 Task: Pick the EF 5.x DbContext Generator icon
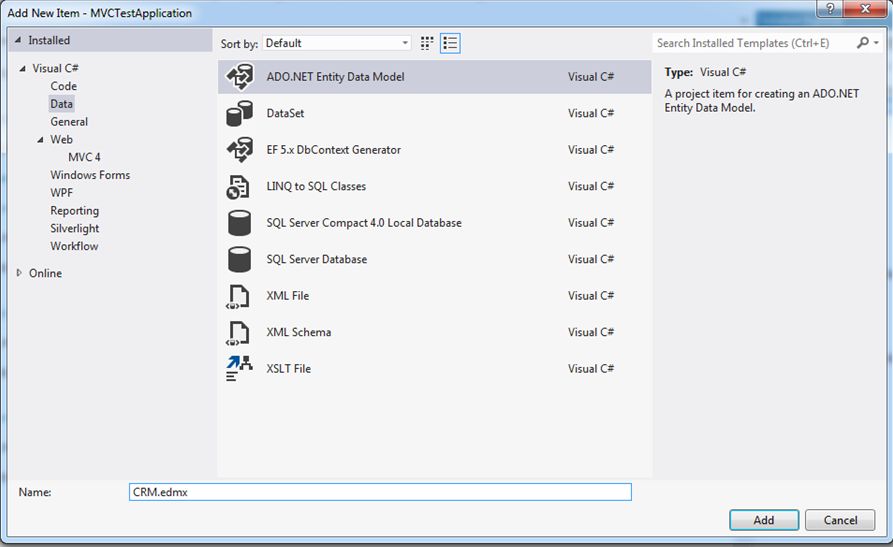pyautogui.click(x=240, y=150)
